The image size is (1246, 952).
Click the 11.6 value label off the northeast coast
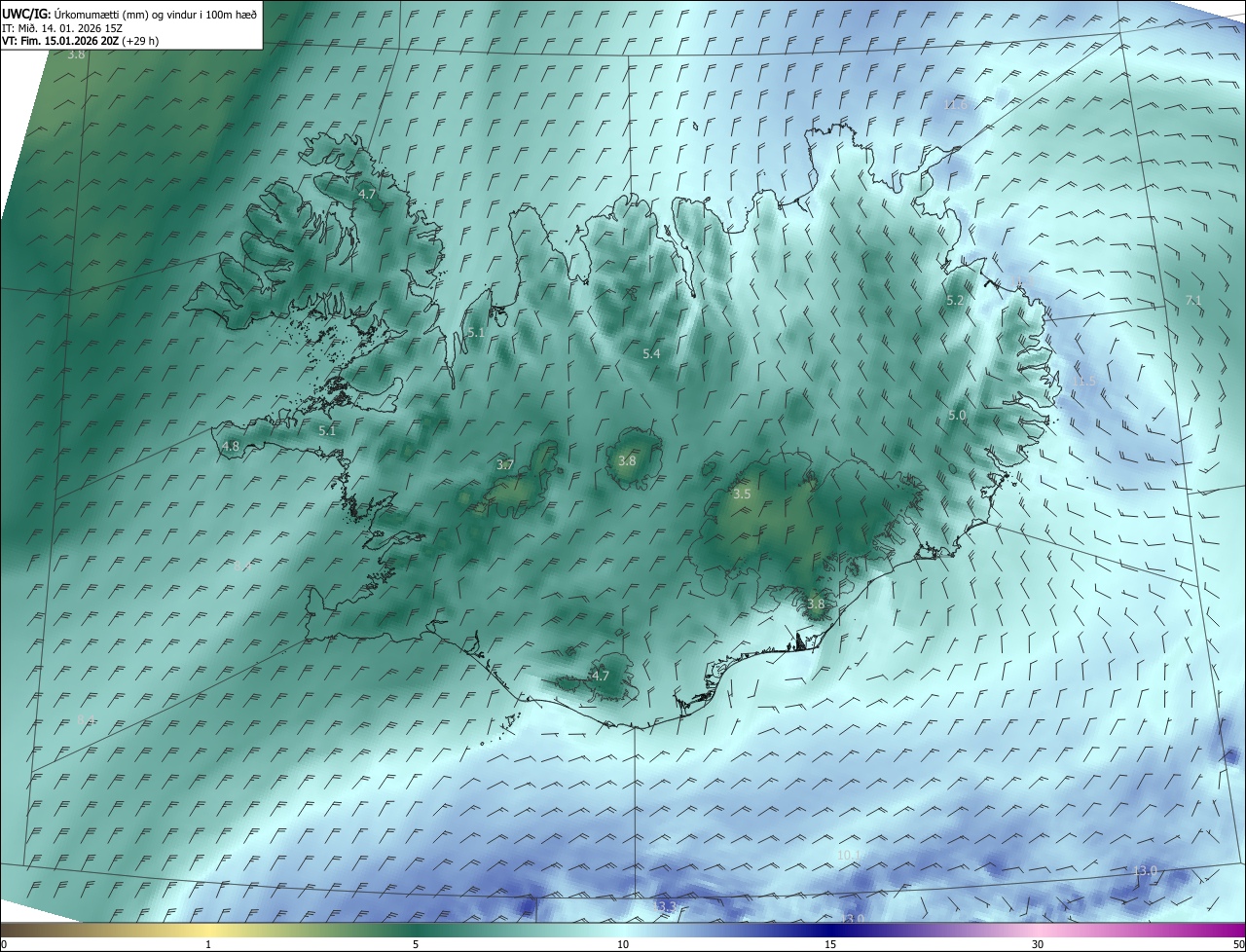957,104
